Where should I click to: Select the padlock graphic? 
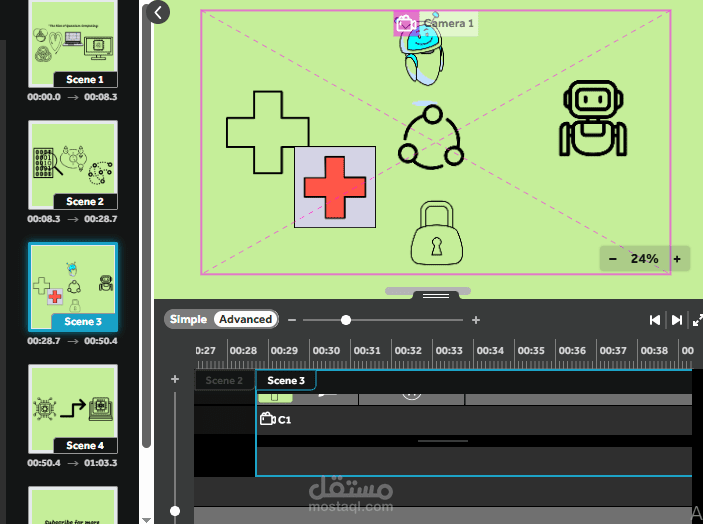[x=437, y=233]
